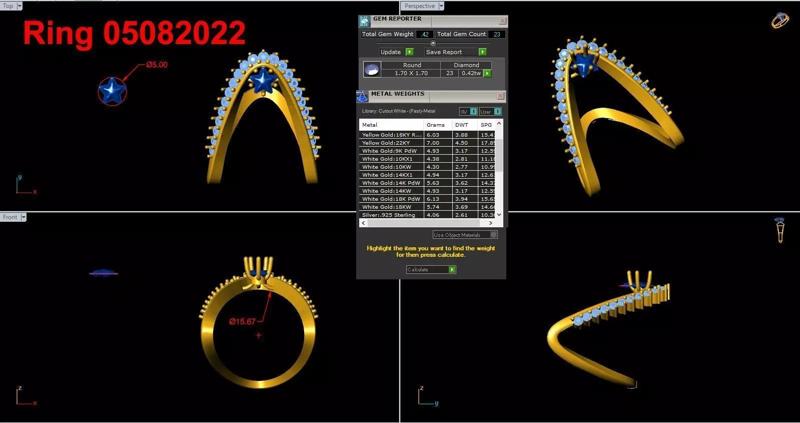Click the Update button label

[391, 52]
